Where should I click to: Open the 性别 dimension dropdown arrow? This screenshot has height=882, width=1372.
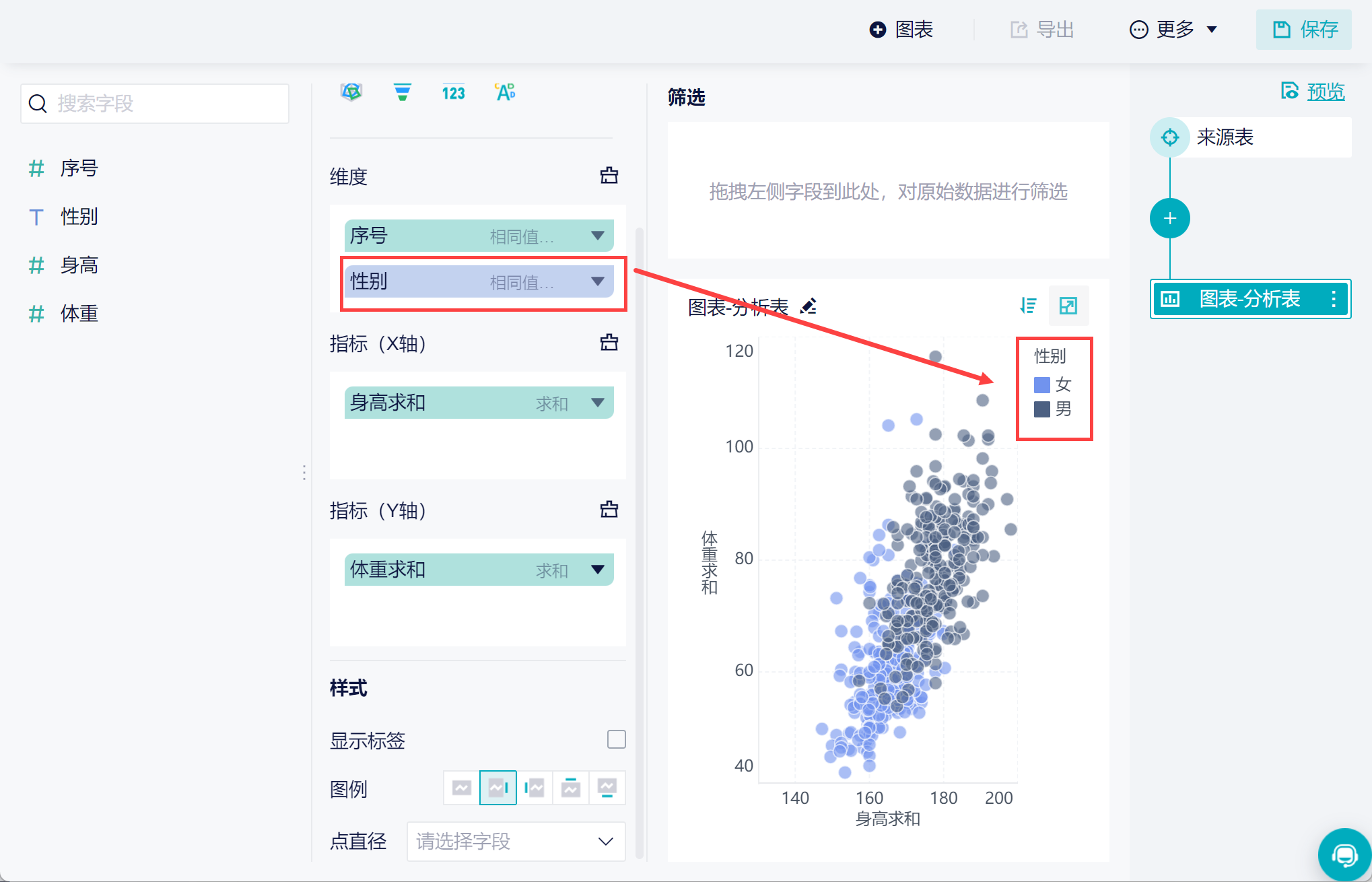[597, 281]
